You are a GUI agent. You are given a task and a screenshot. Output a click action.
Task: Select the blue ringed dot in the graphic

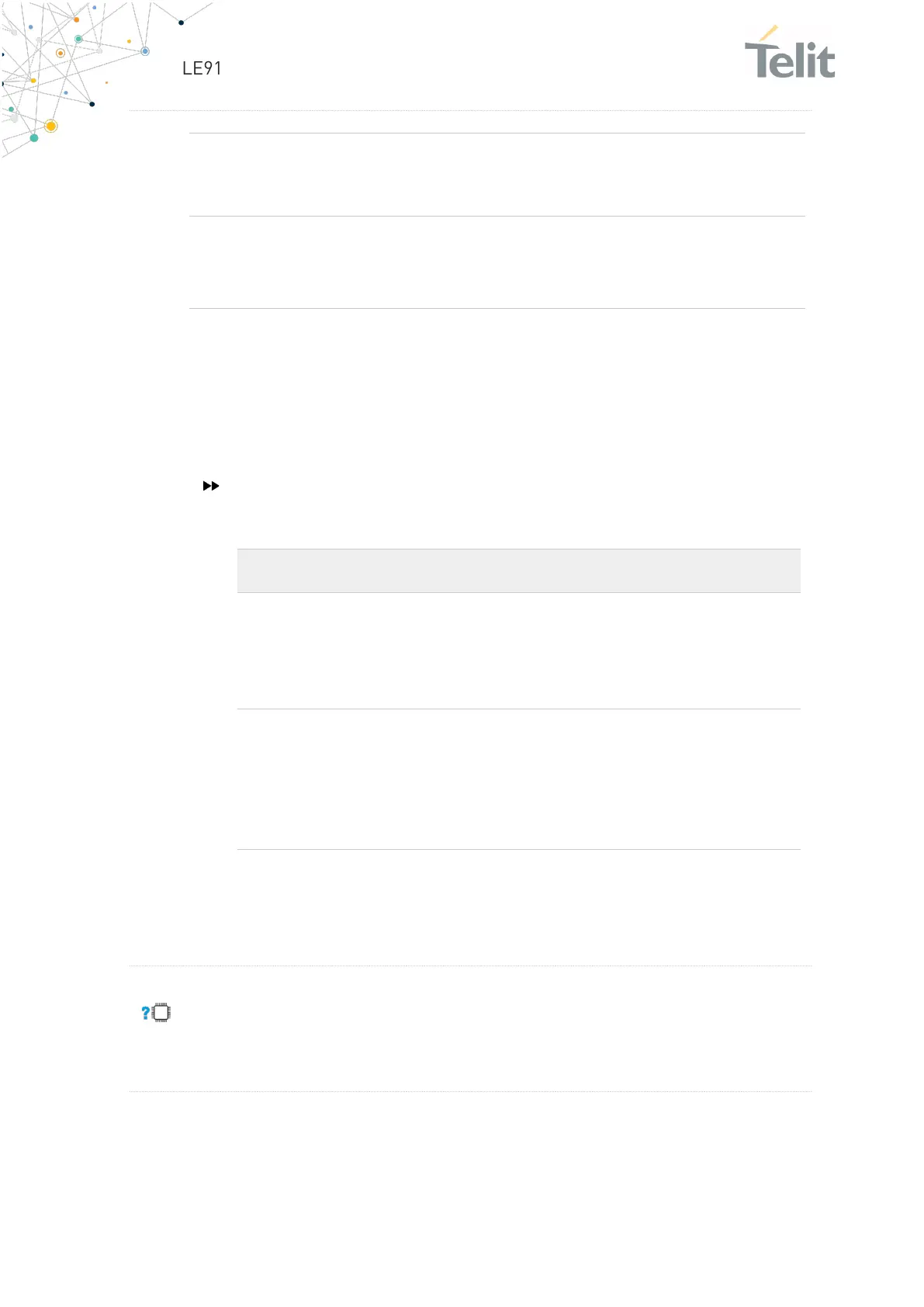145,51
